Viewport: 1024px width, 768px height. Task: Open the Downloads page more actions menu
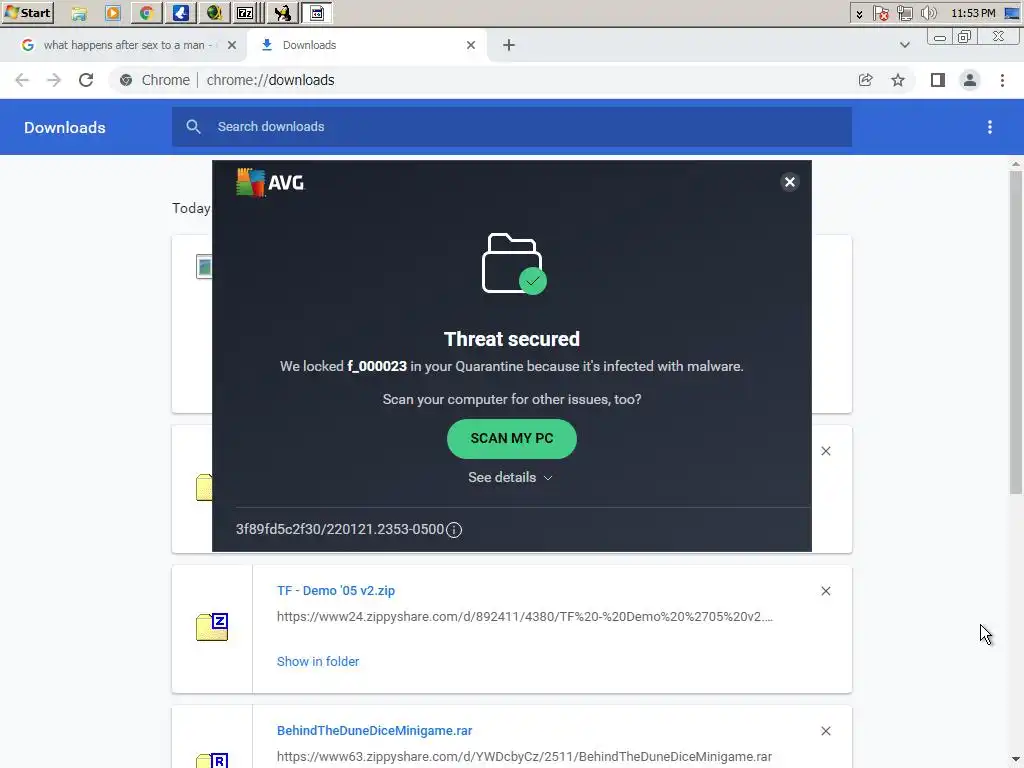989,127
